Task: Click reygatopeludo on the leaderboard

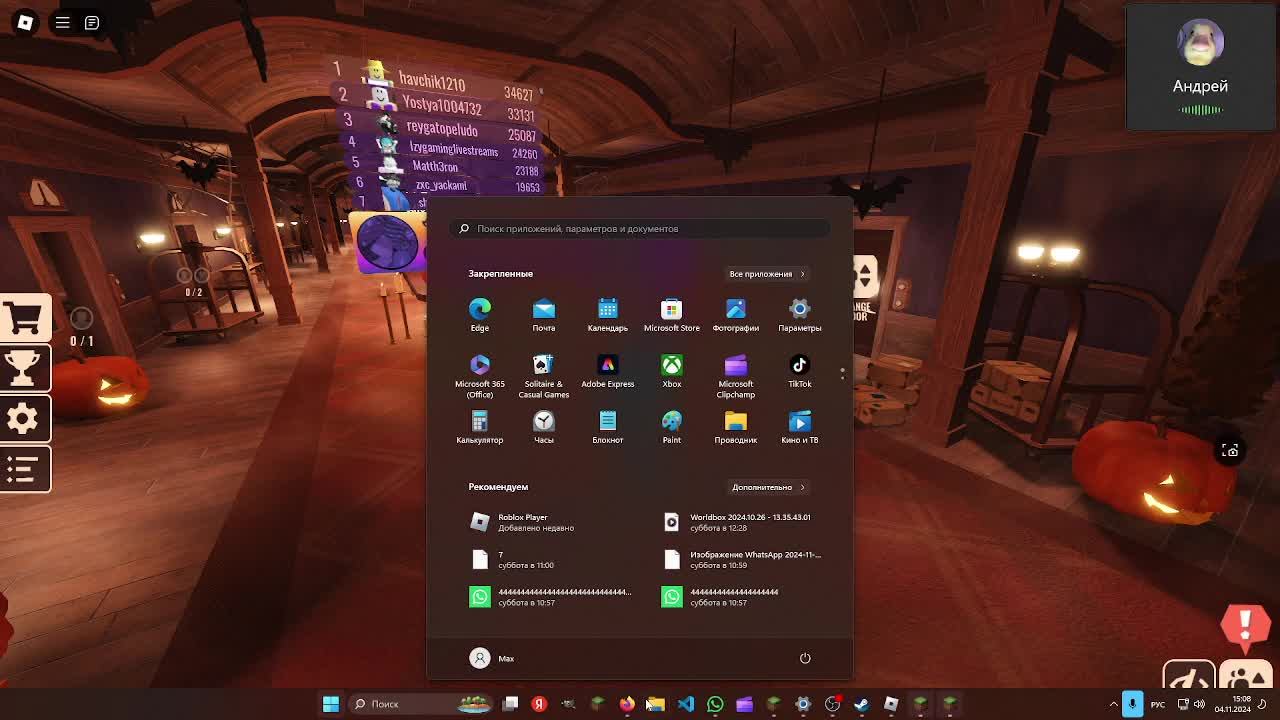Action: [442, 129]
